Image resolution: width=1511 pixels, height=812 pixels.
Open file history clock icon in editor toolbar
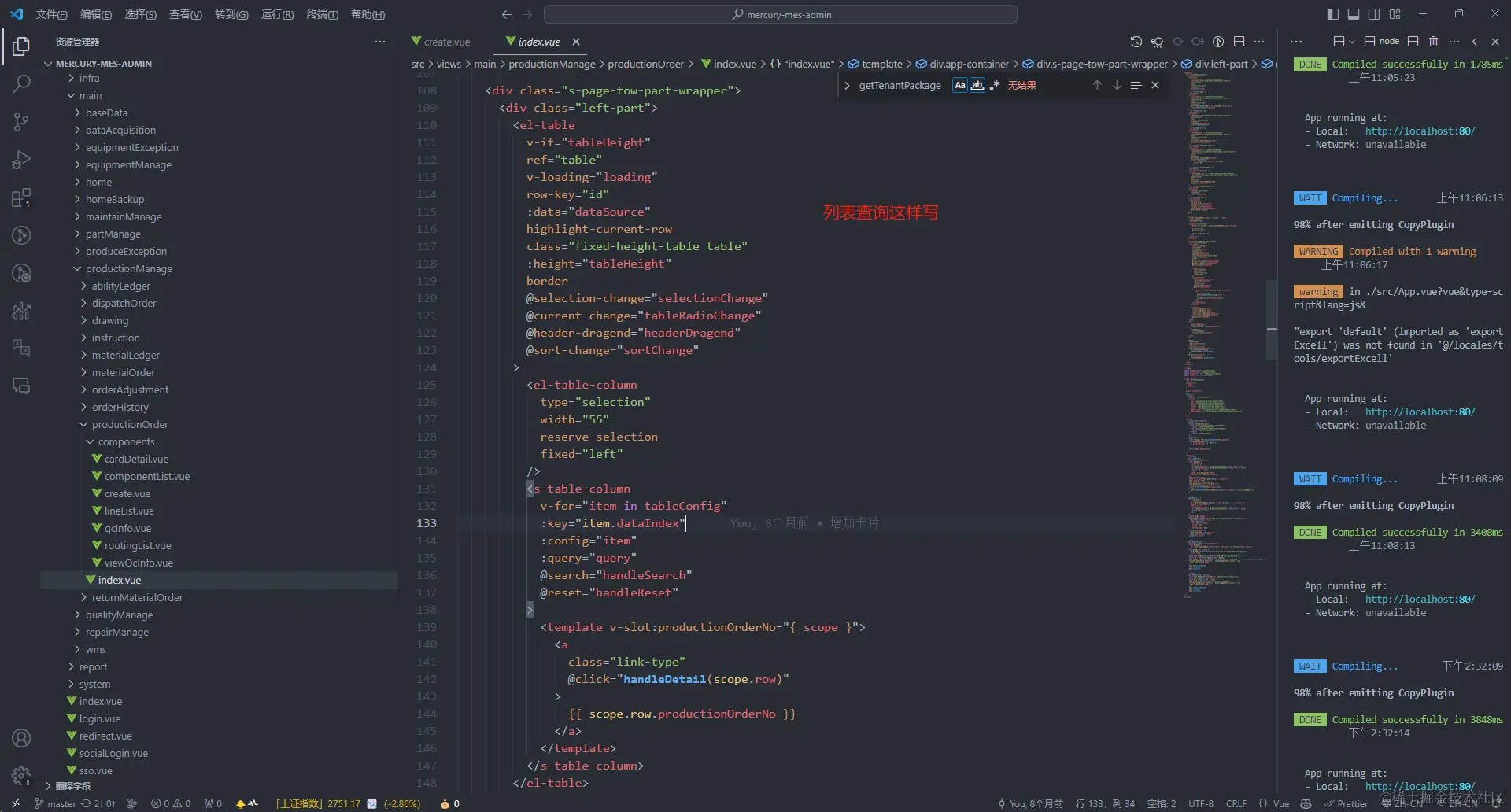point(1136,42)
